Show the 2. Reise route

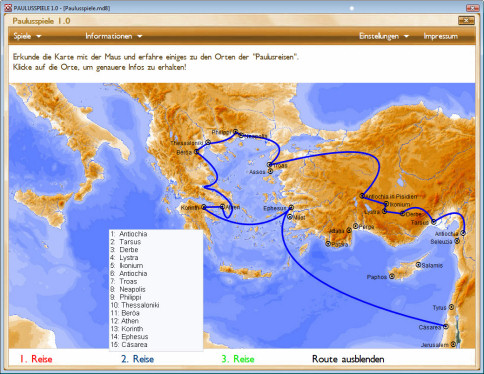pyautogui.click(x=137, y=359)
